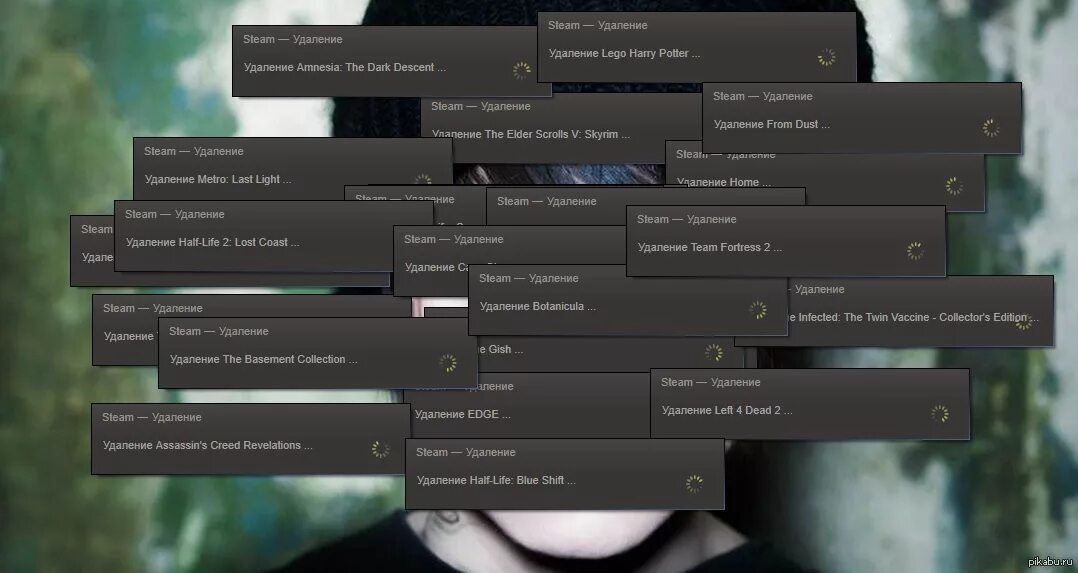Click 'Steam — Удаление' title of Assassin's Creed dialog

pyautogui.click(x=152, y=418)
